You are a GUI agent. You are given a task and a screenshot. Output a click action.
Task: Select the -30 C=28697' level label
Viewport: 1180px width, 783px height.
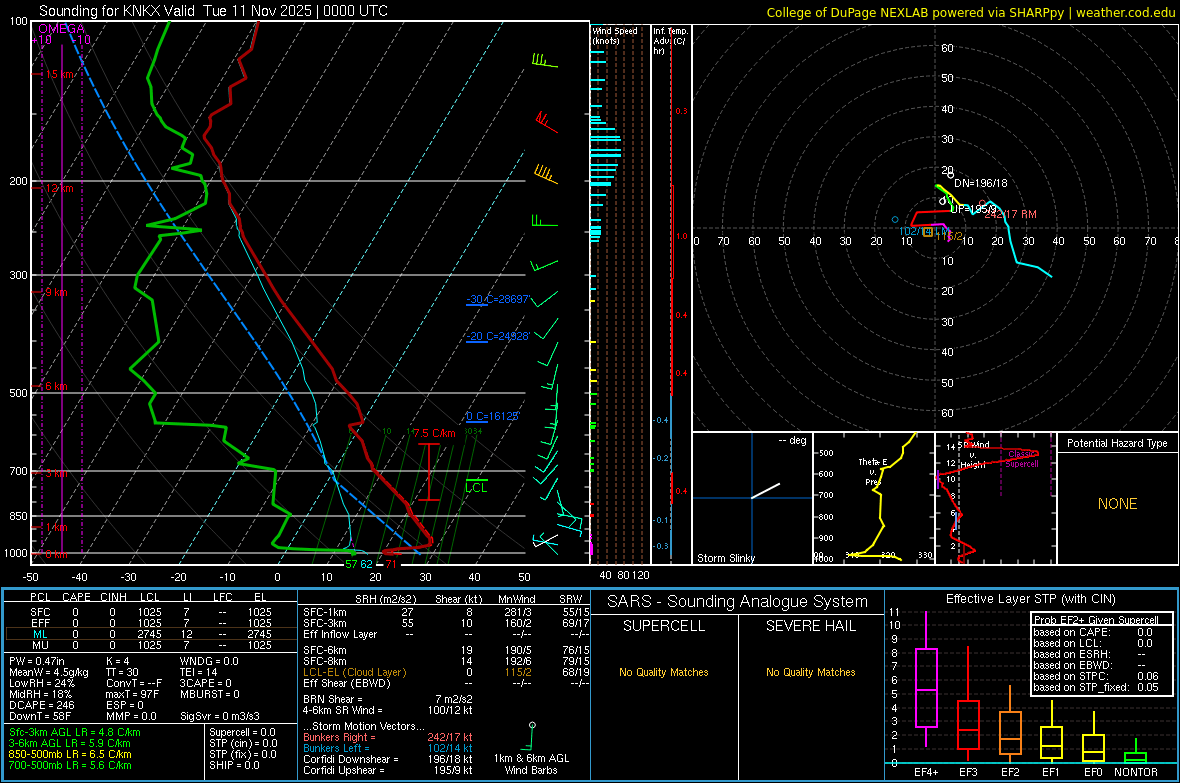(497, 300)
